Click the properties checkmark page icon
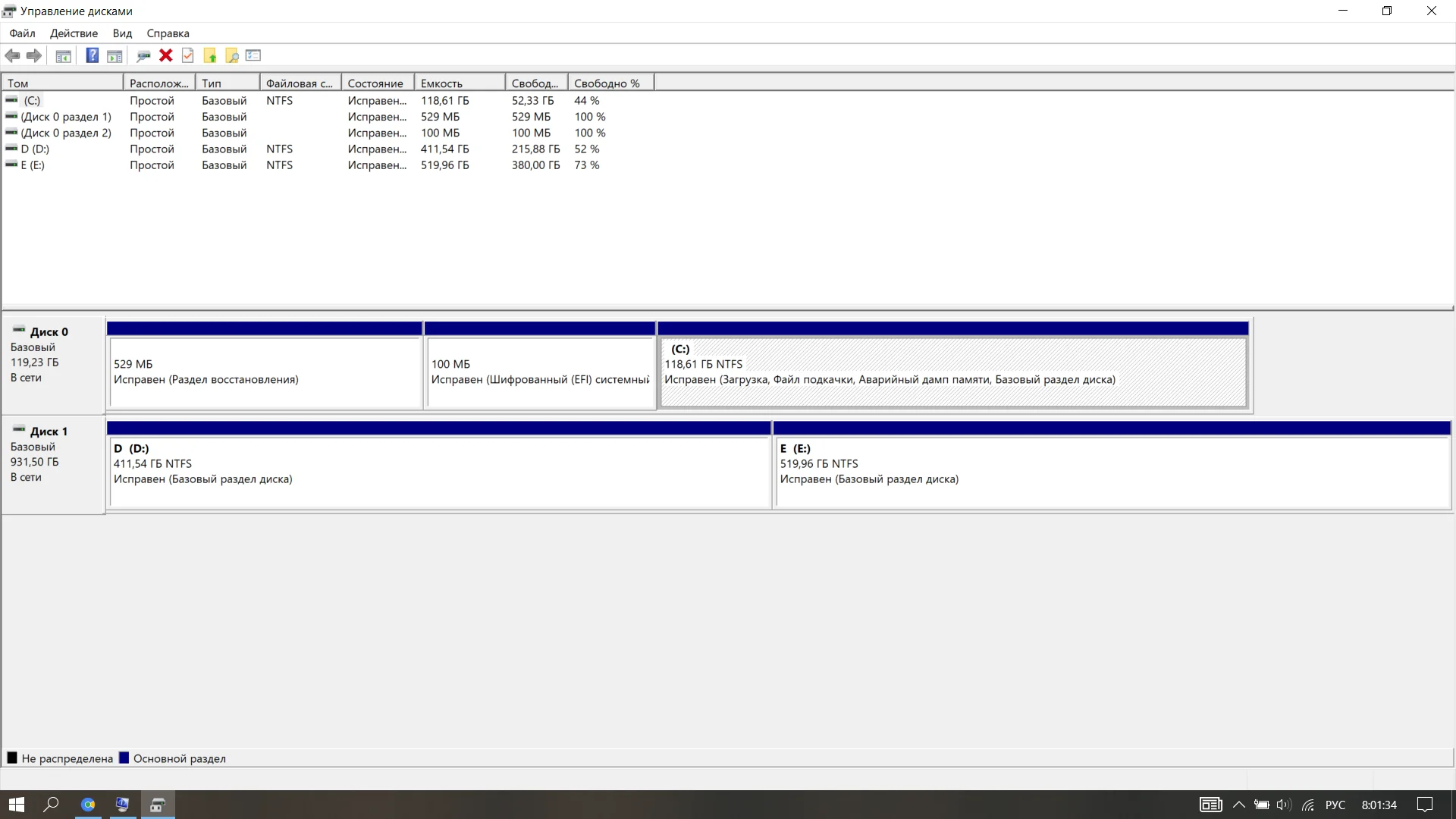 188,55
